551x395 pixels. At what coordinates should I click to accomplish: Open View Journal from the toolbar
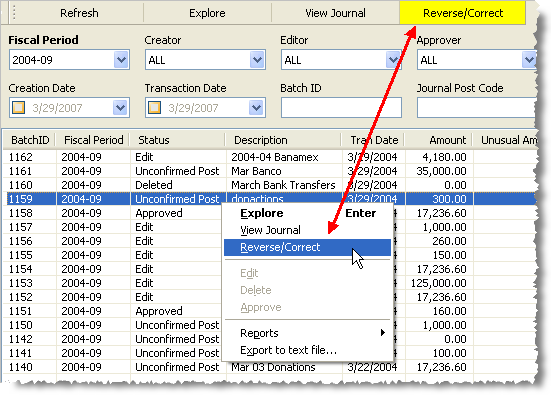click(335, 13)
